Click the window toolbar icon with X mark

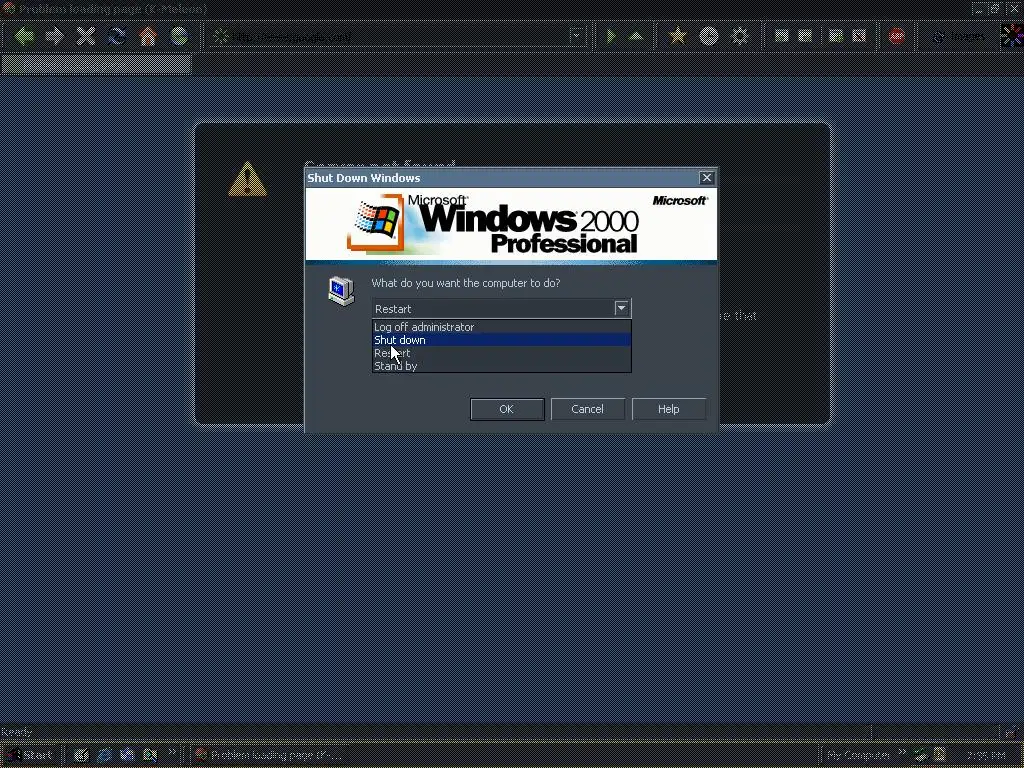[859, 36]
